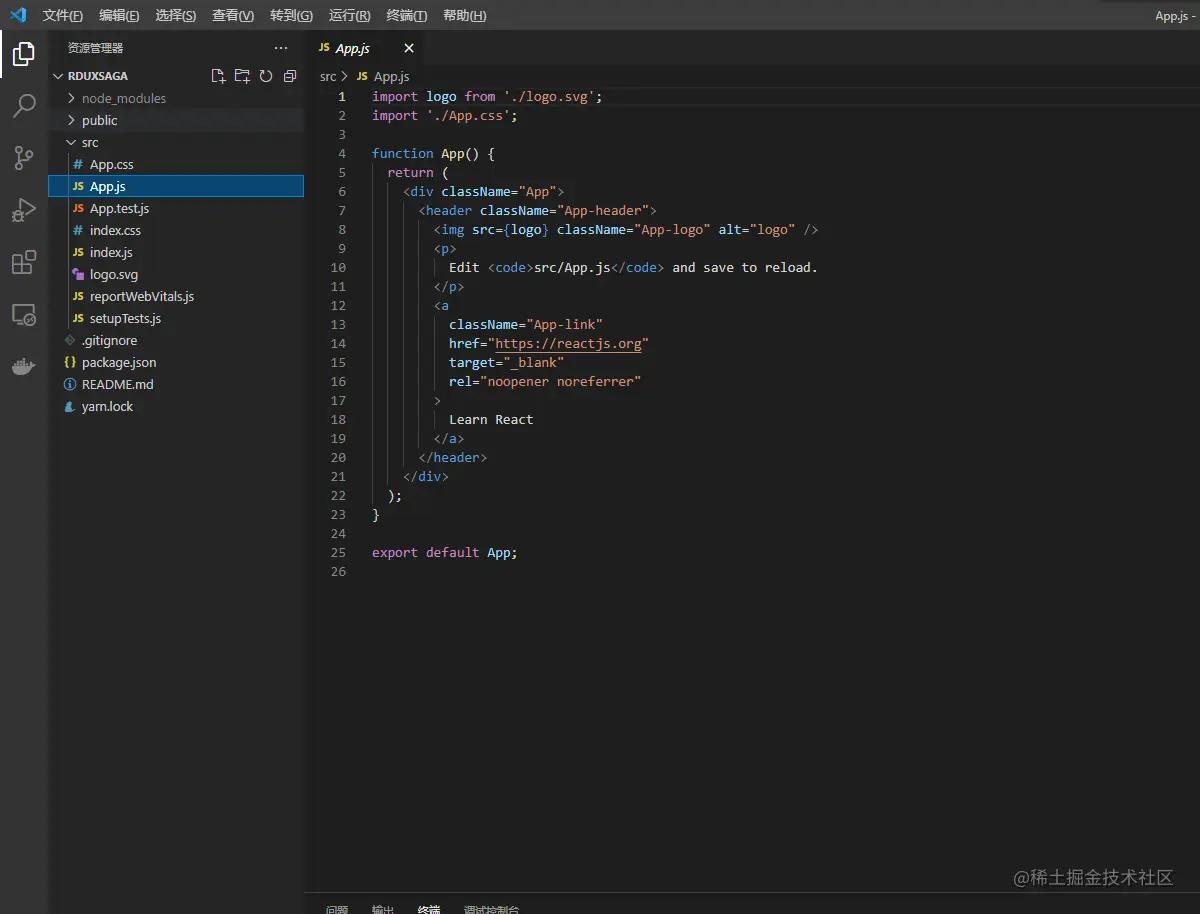Click the braces icon beside package.json
Image resolution: width=1200 pixels, height=914 pixels.
coord(70,362)
